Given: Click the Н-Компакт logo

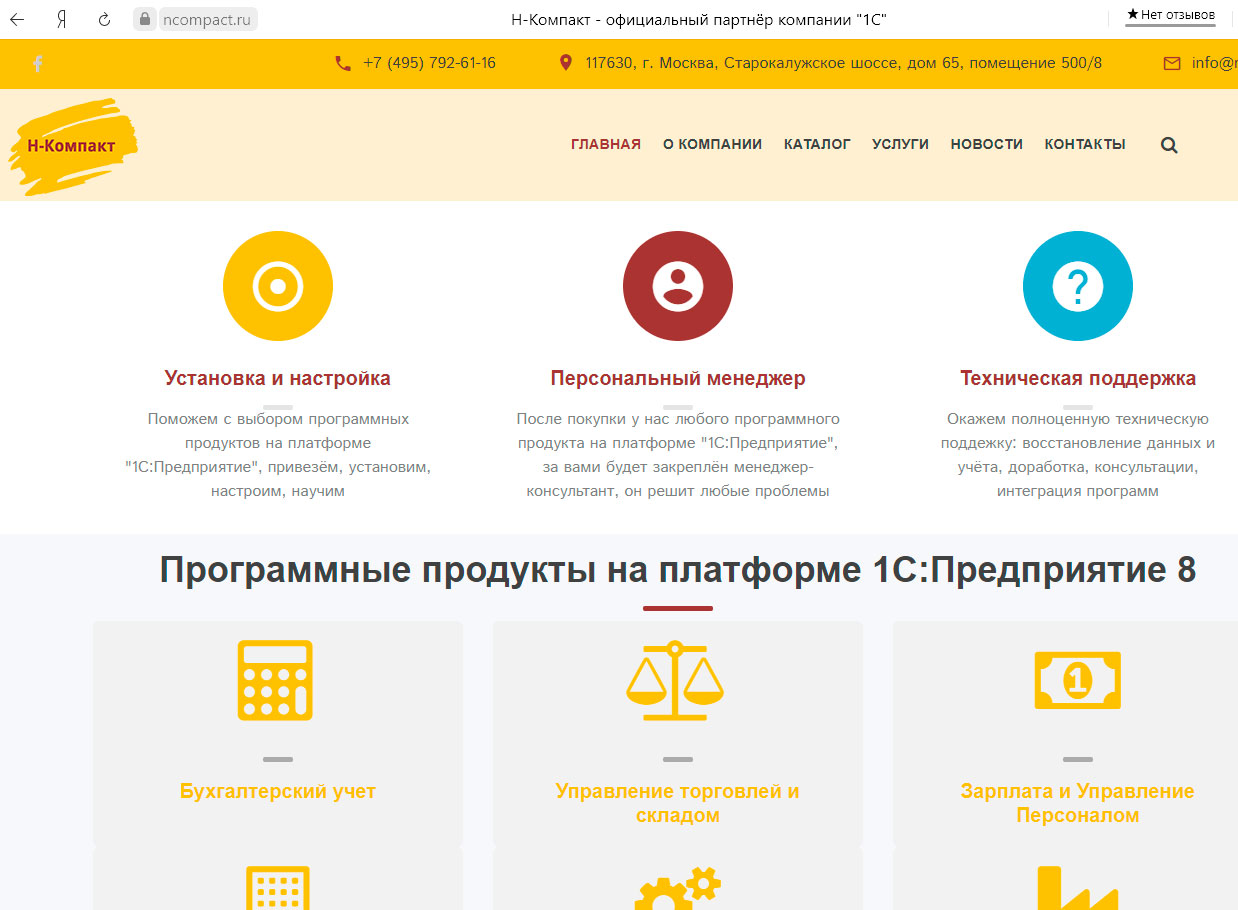Looking at the screenshot, I should [72, 146].
